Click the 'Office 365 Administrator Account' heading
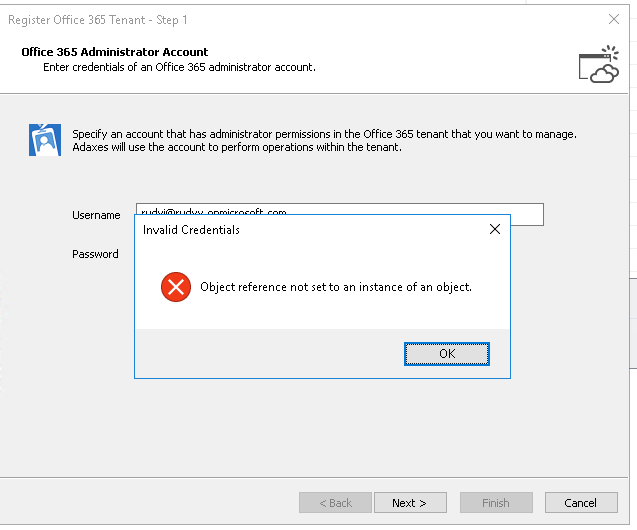 point(115,52)
